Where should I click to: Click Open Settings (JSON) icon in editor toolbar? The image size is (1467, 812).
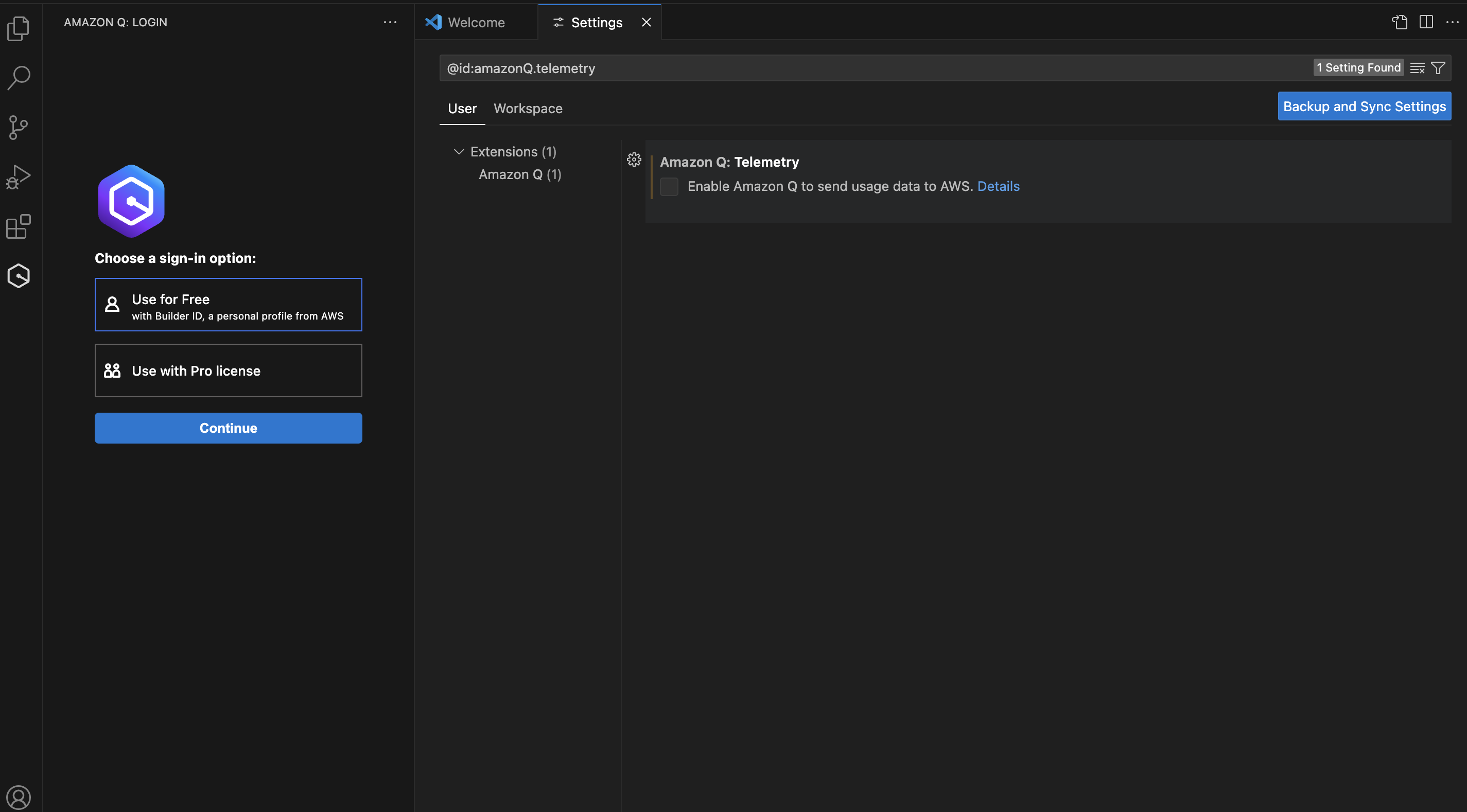click(1400, 22)
